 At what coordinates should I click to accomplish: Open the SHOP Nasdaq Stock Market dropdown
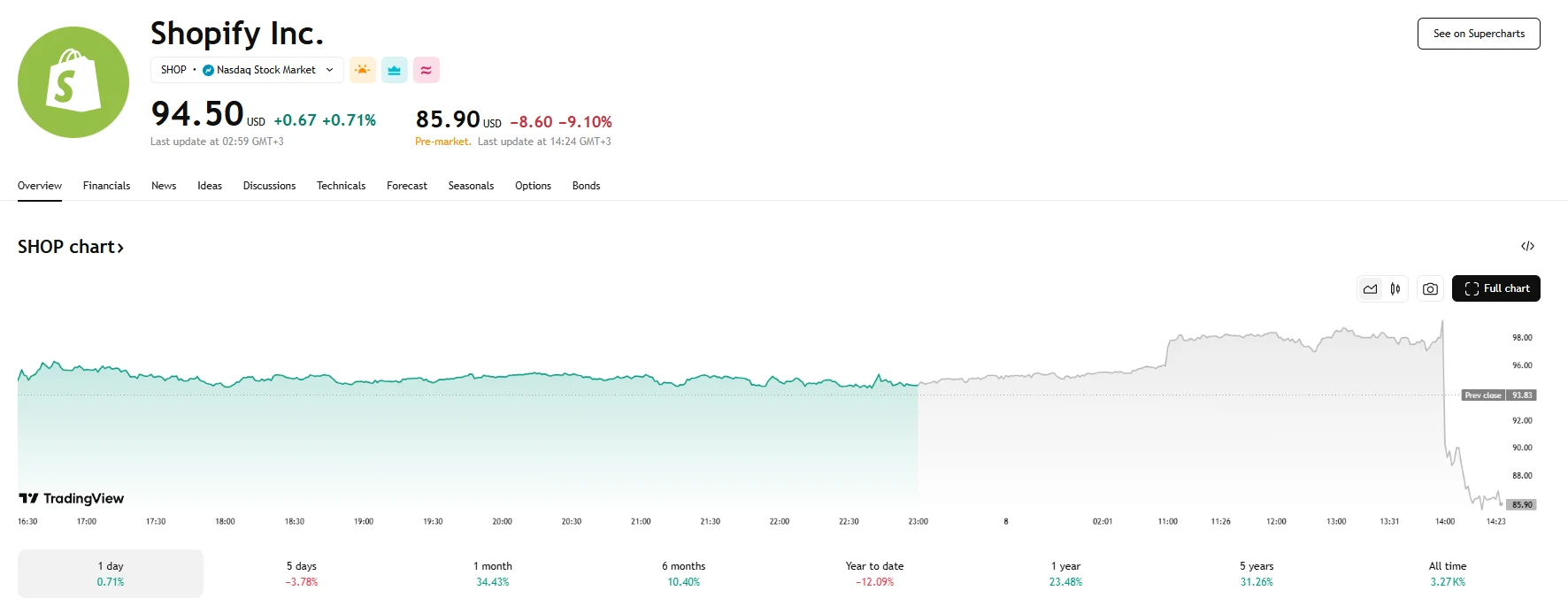247,70
